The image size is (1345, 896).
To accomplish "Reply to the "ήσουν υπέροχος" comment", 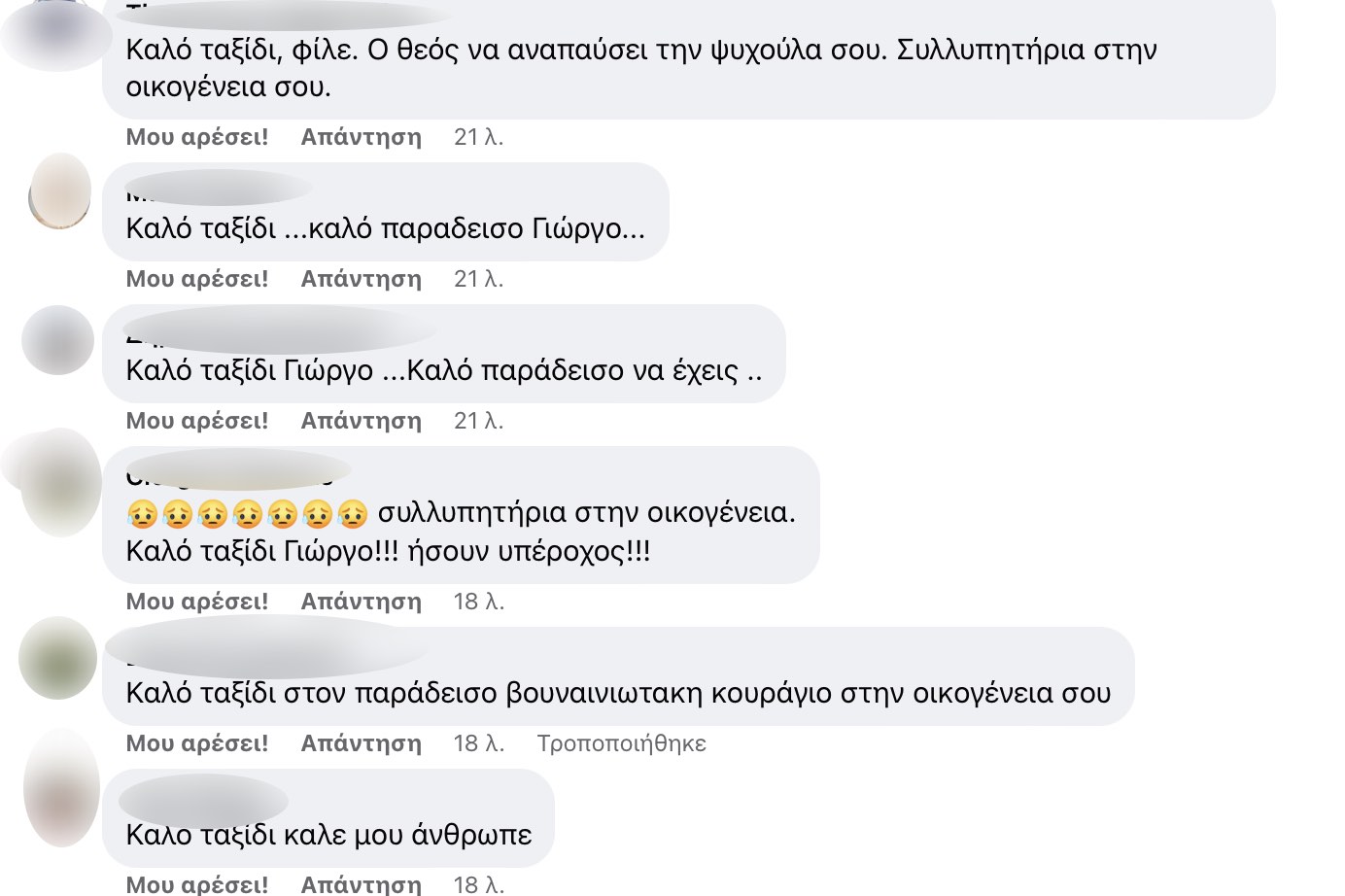I will point(361,602).
